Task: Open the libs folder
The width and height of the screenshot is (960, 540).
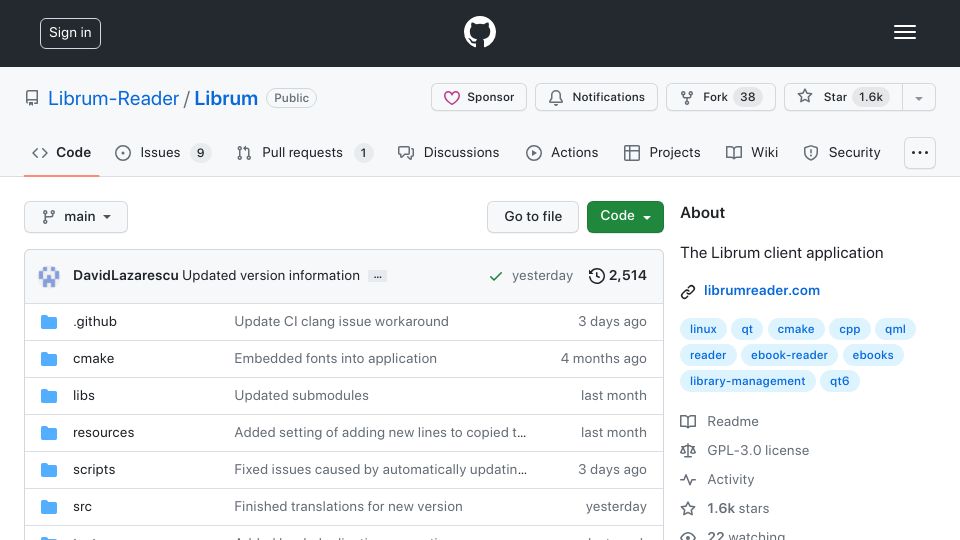Action: [84, 396]
